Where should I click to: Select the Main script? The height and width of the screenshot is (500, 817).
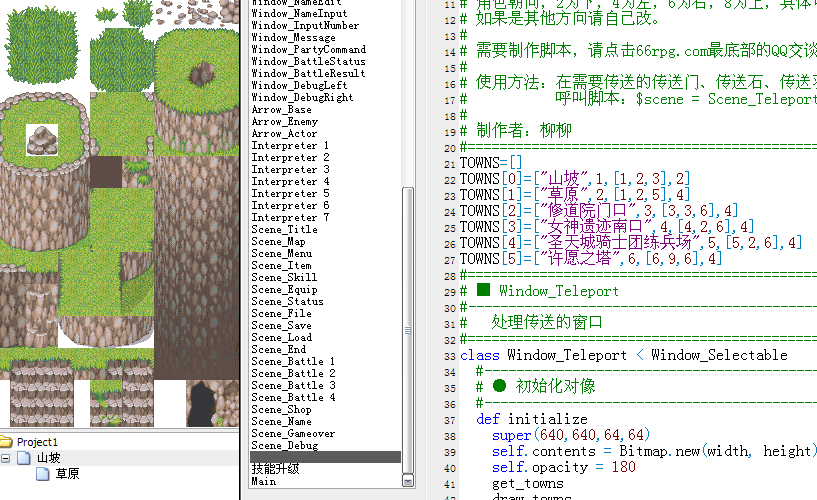[264, 481]
